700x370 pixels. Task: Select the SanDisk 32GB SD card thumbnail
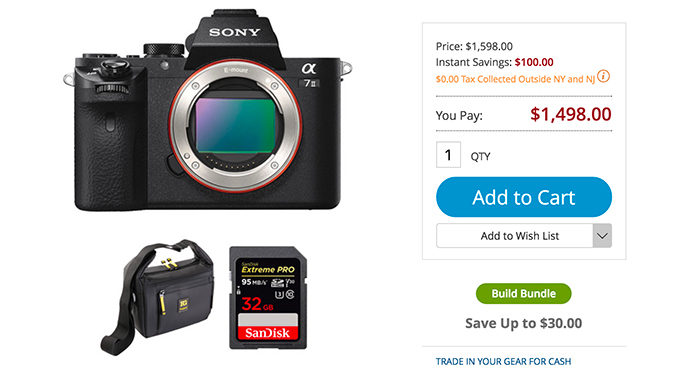tap(268, 298)
